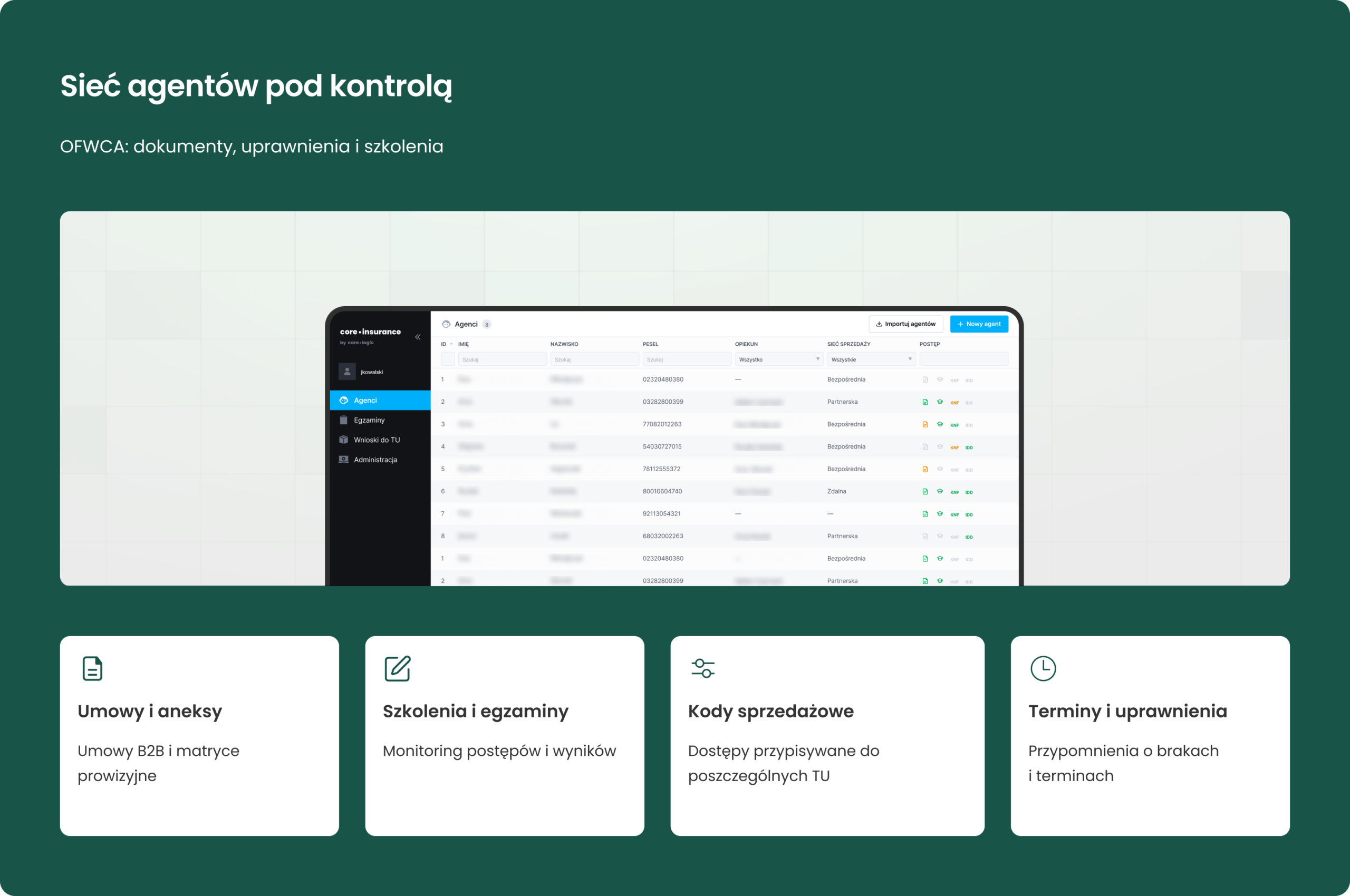The width and height of the screenshot is (1350, 896).
Task: Click the ID filter box
Action: pyautogui.click(x=448, y=359)
